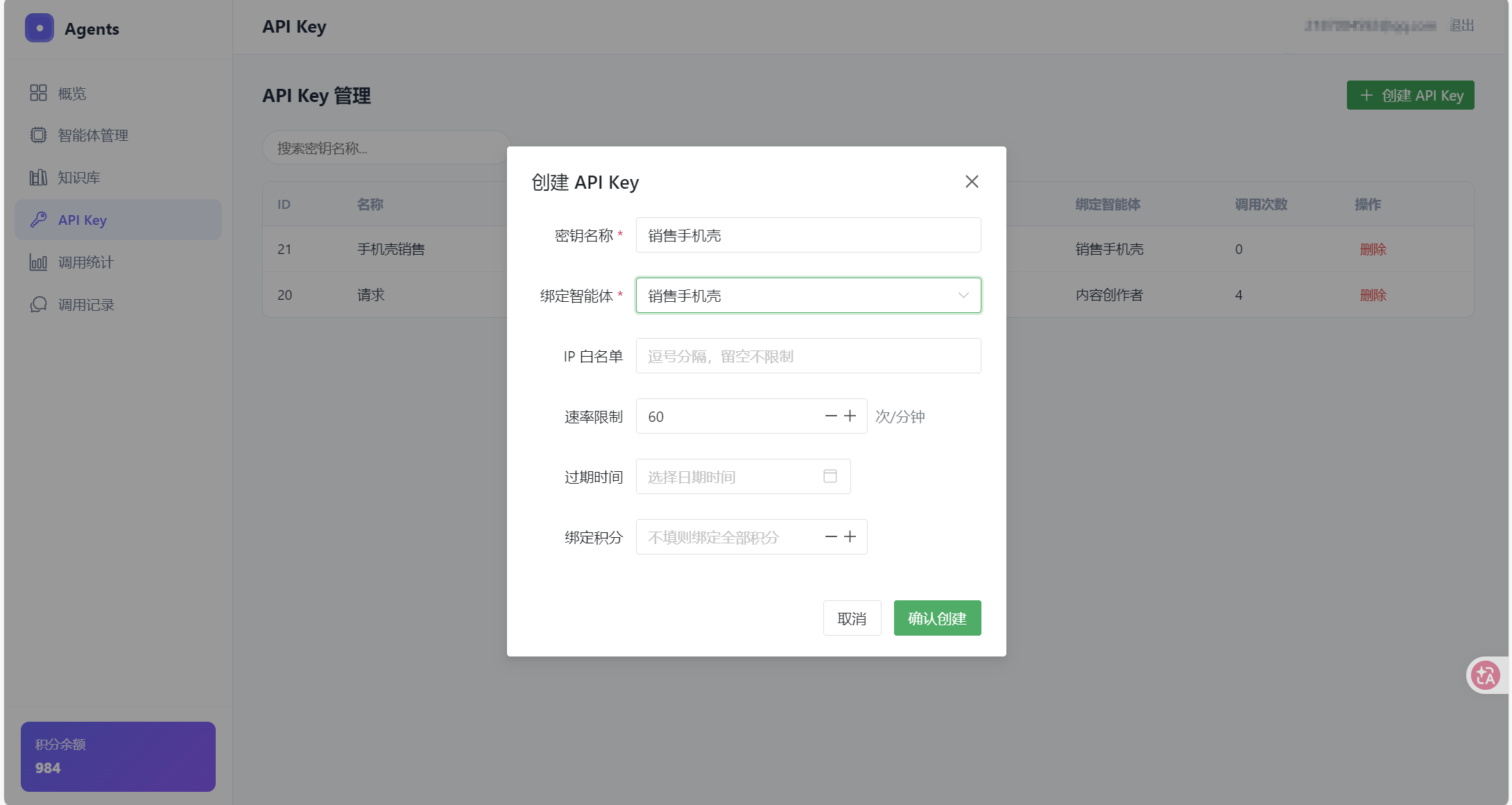The image size is (1512, 805).
Task: Open the 概览 overview page
Action: (x=118, y=93)
